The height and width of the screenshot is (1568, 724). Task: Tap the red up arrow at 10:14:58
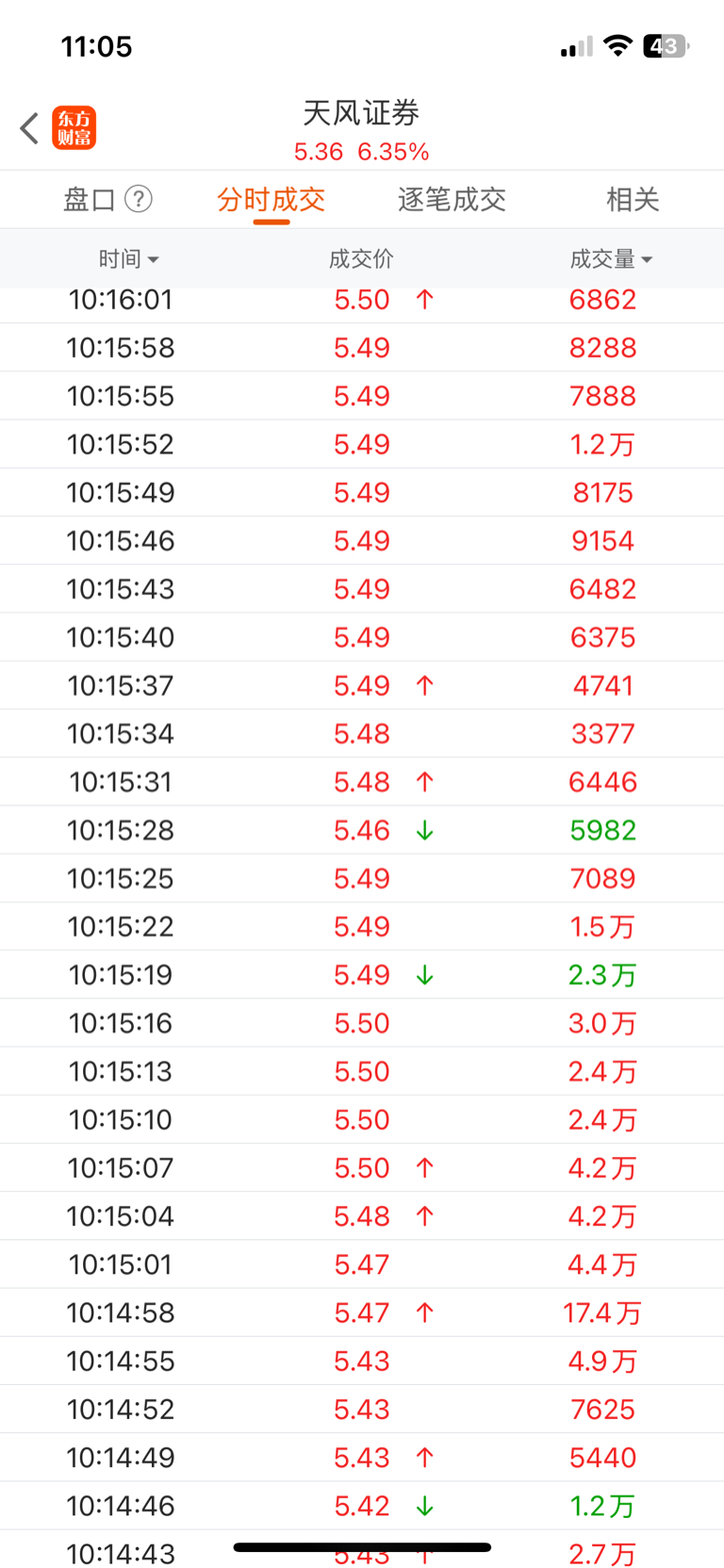(425, 1312)
